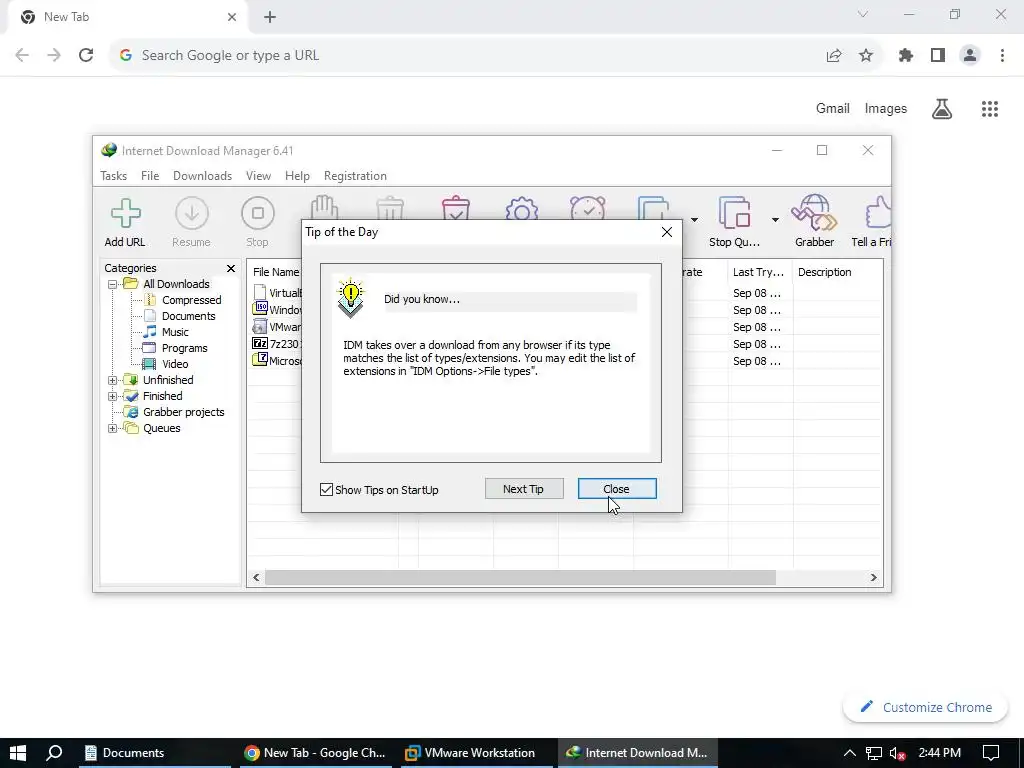Select the Documents category in IDM tree
Image resolution: width=1024 pixels, height=768 pixels.
[188, 316]
